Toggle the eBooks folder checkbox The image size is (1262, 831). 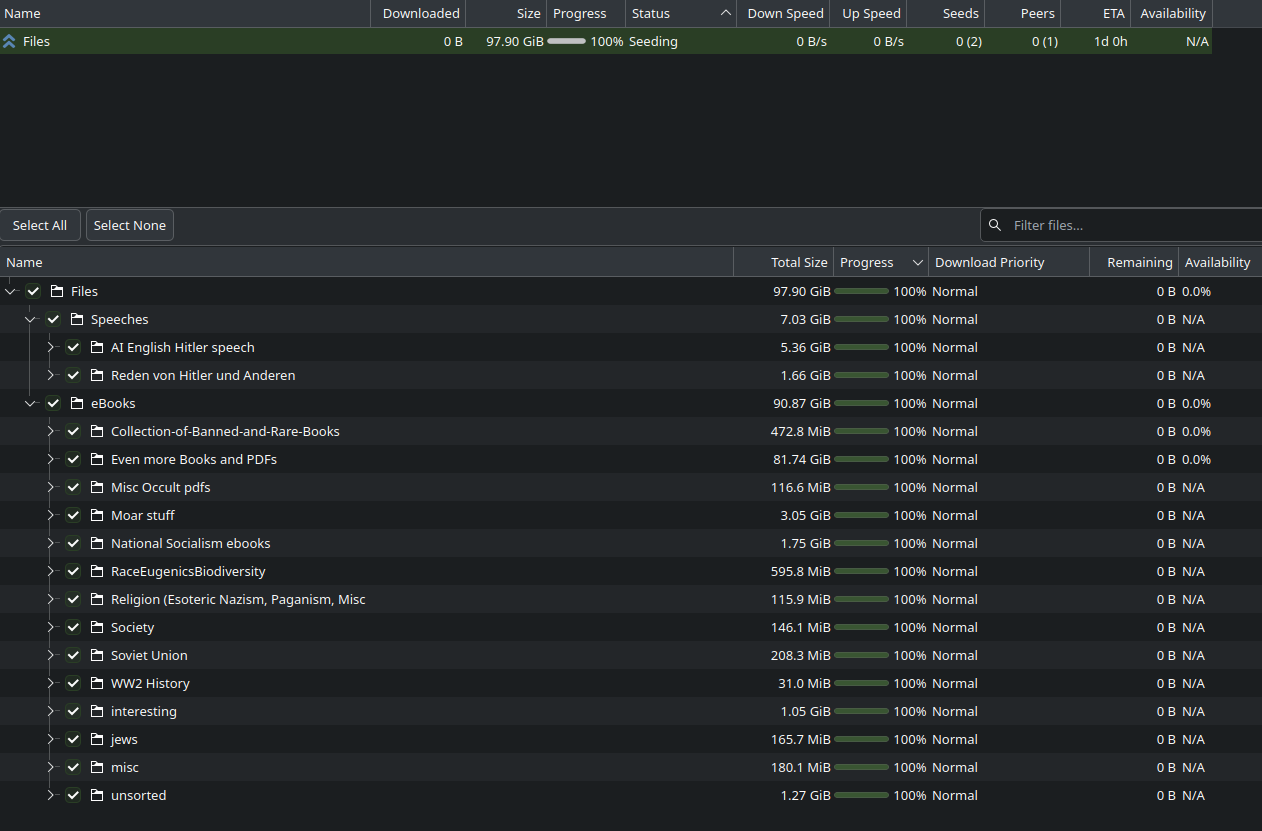53,403
